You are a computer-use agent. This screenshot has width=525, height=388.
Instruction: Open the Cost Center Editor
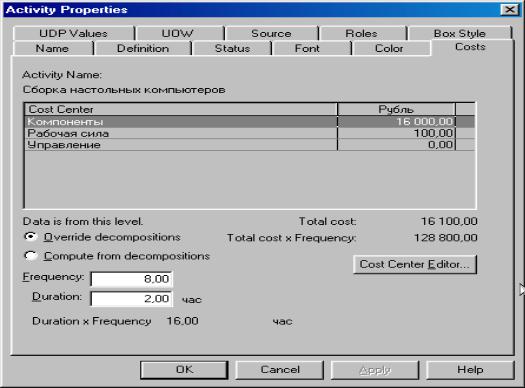pos(415,264)
